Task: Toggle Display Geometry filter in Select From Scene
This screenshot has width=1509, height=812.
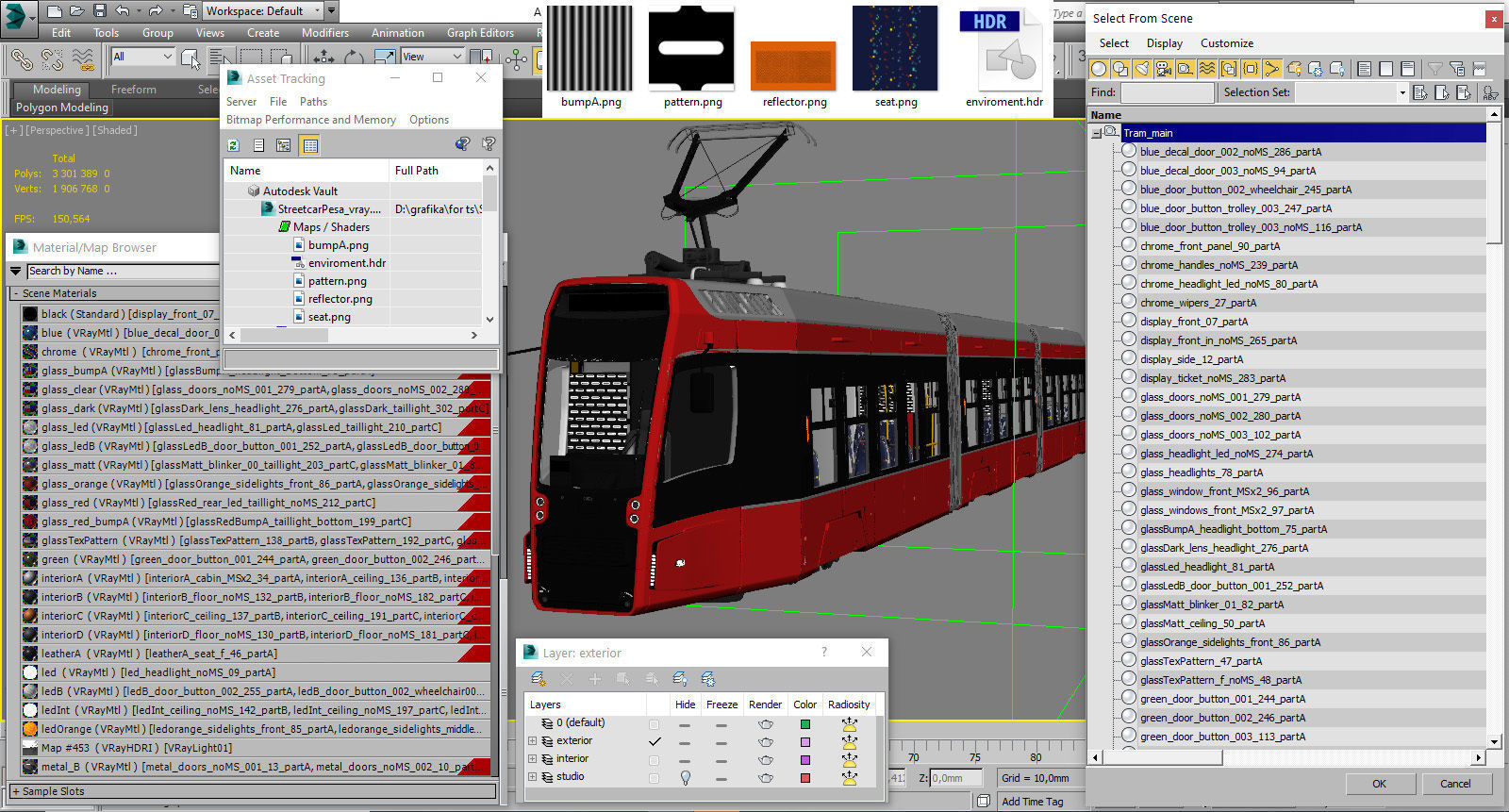Action: tap(1099, 69)
